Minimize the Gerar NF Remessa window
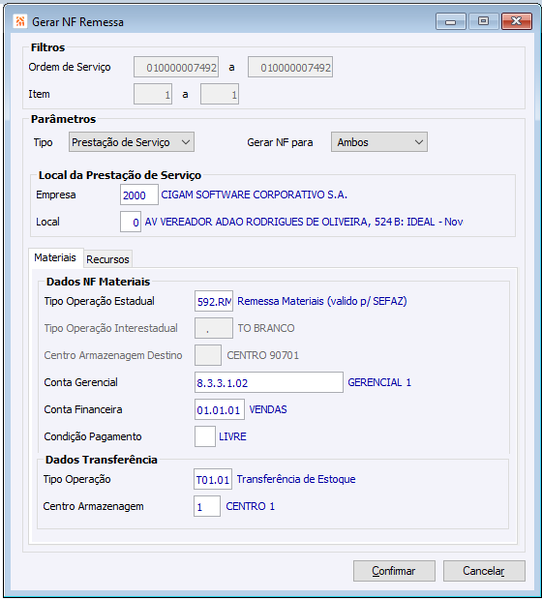 click(x=451, y=21)
